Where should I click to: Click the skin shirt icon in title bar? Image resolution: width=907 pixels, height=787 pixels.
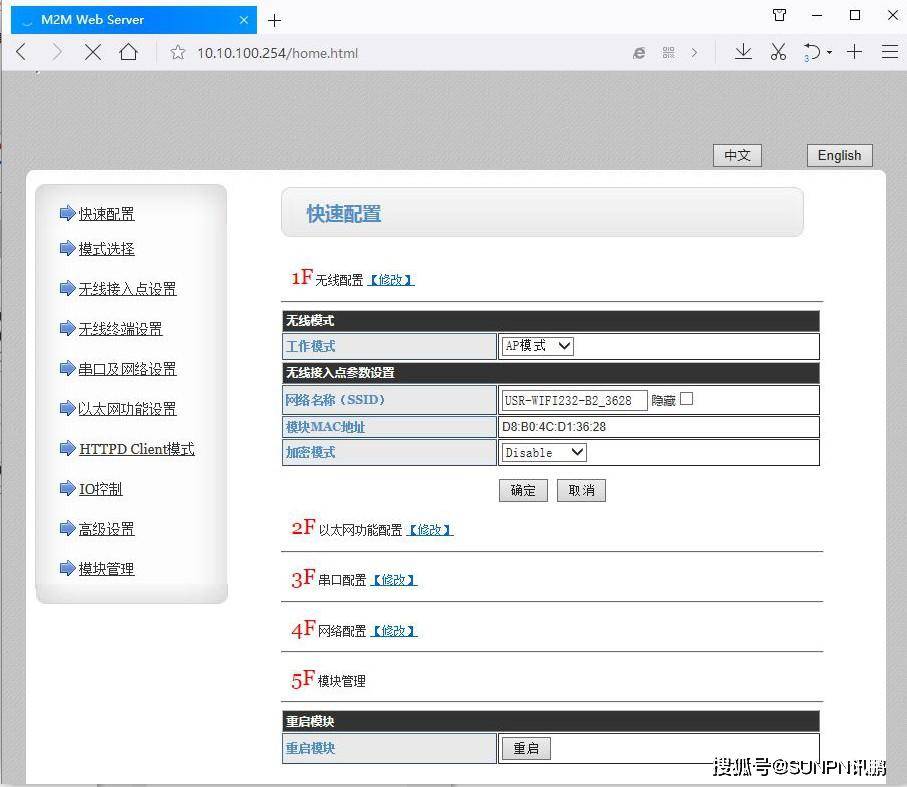pyautogui.click(x=780, y=15)
